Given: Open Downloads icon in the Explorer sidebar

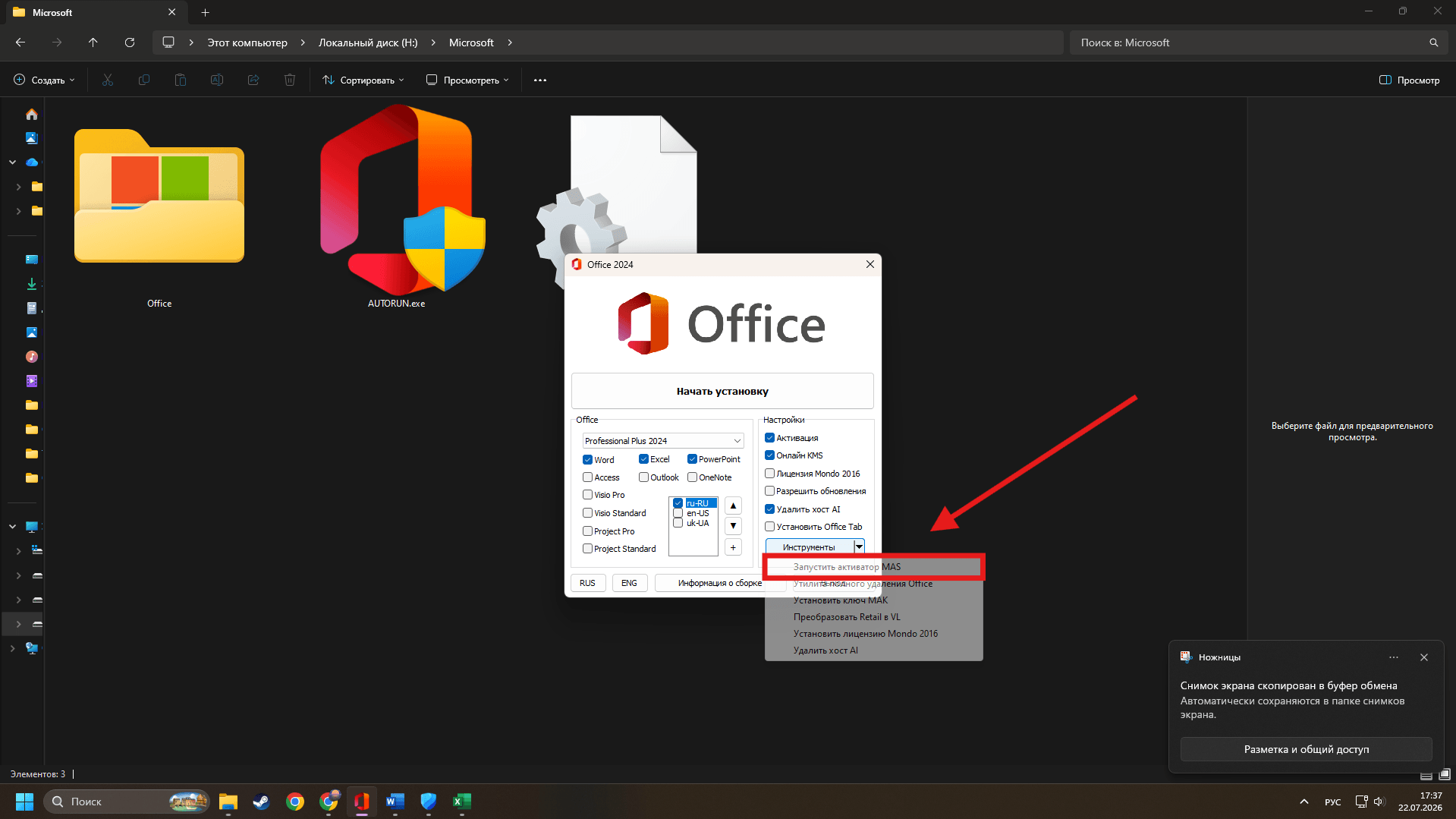Looking at the screenshot, I should tap(32, 284).
